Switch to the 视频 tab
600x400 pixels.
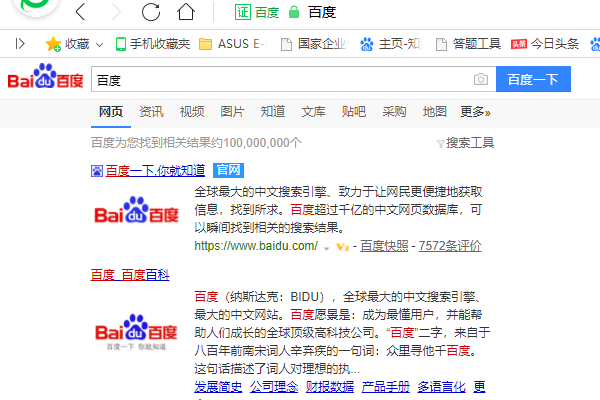pos(192,111)
